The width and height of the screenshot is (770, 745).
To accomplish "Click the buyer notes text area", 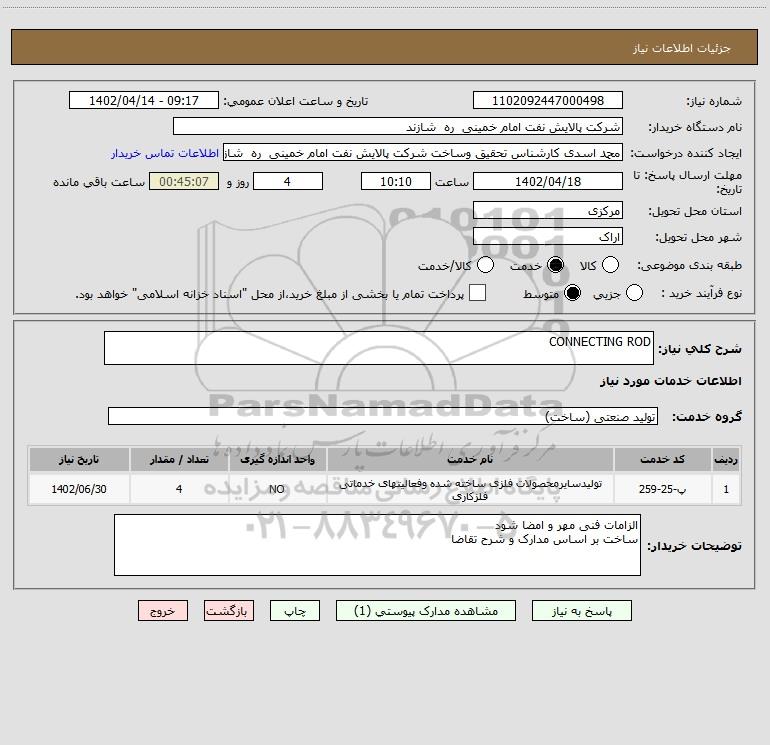I will click(377, 545).
